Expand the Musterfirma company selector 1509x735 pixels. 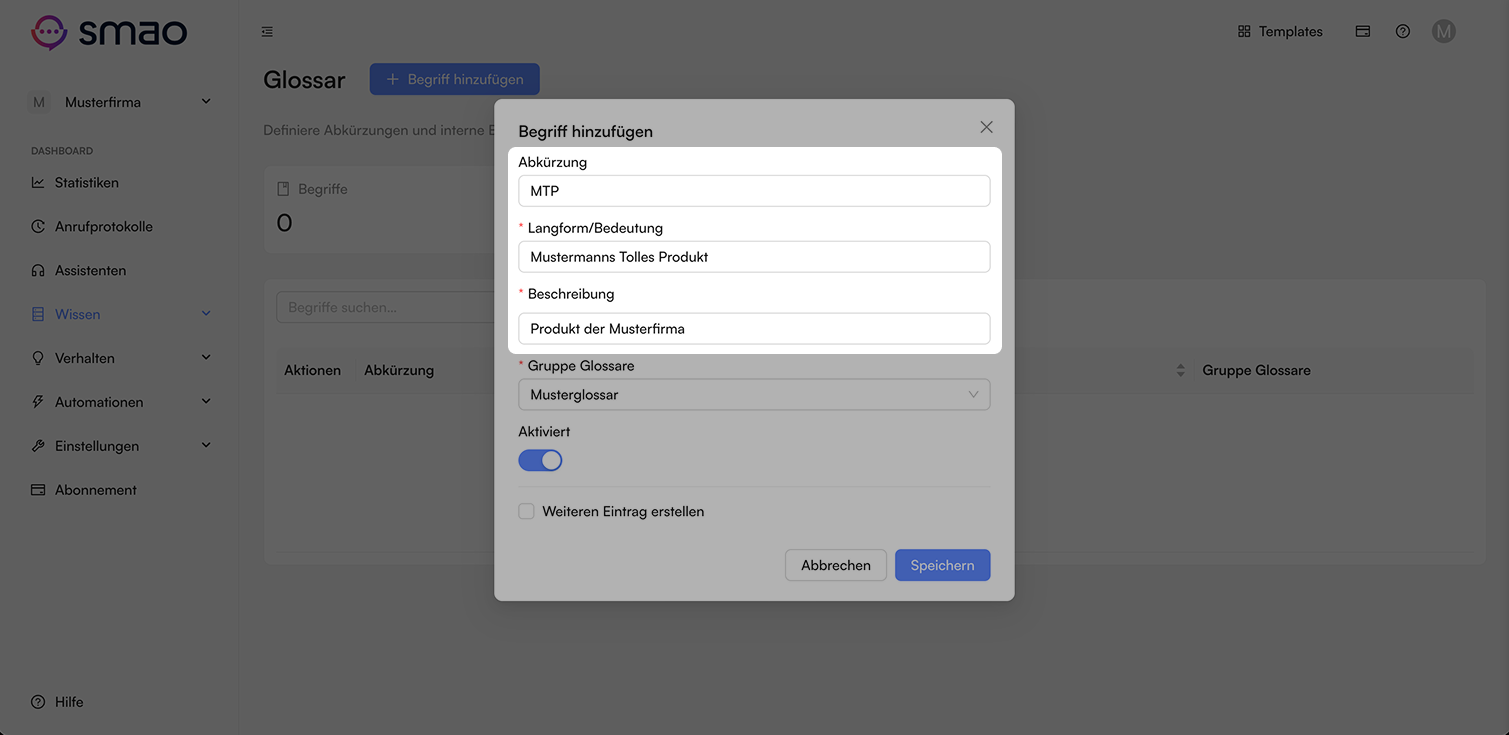click(120, 102)
